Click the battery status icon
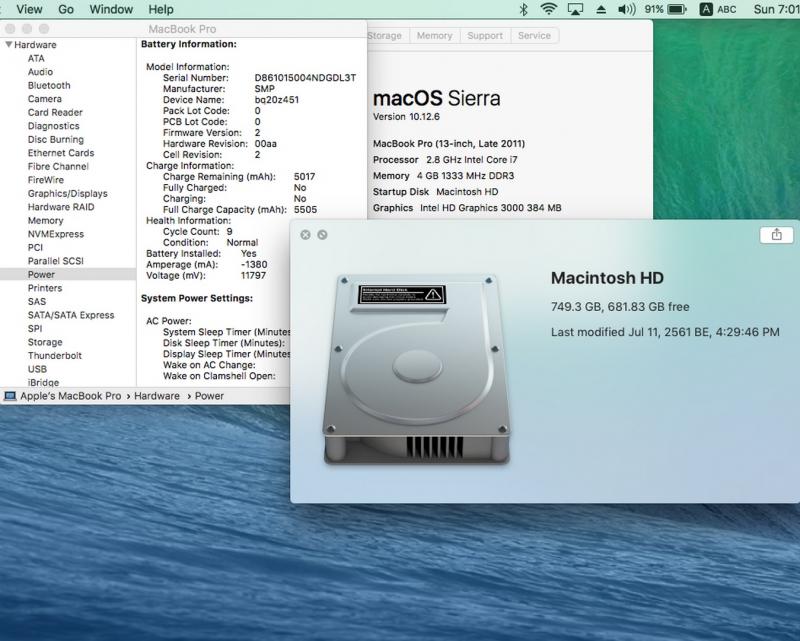Screen dimensions: 800x641 coord(677,9)
